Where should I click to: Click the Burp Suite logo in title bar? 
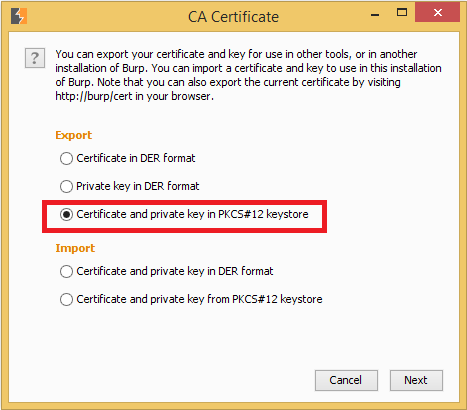pyautogui.click(x=19, y=16)
